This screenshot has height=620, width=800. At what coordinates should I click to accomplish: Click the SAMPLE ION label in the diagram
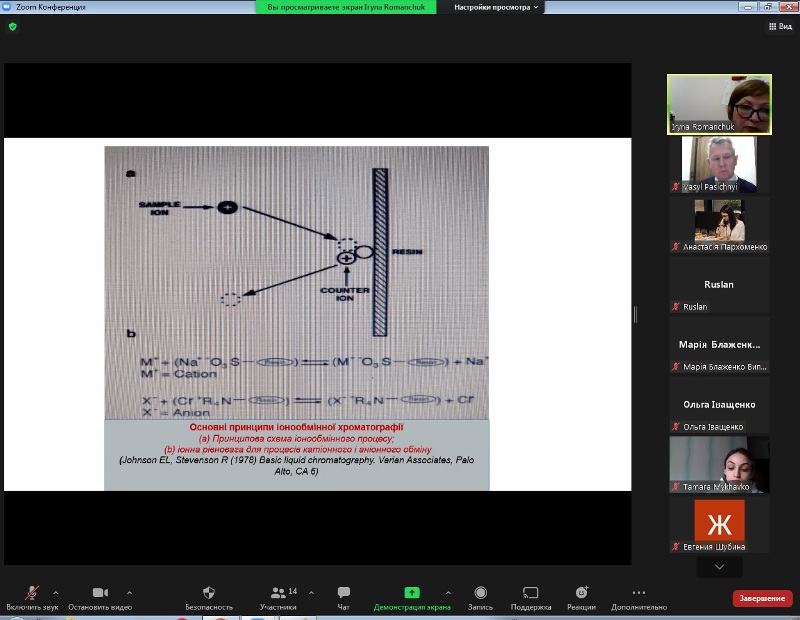pos(160,208)
